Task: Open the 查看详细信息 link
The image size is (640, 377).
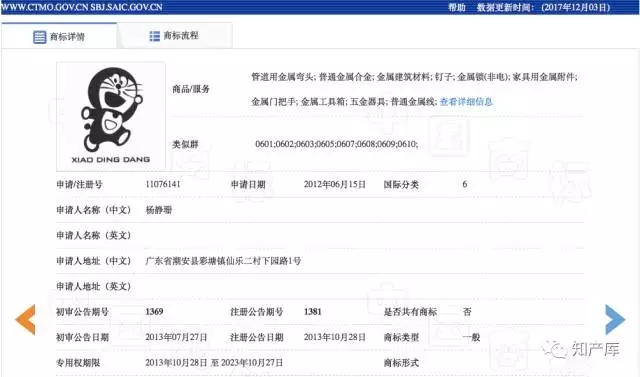Action: pos(466,102)
